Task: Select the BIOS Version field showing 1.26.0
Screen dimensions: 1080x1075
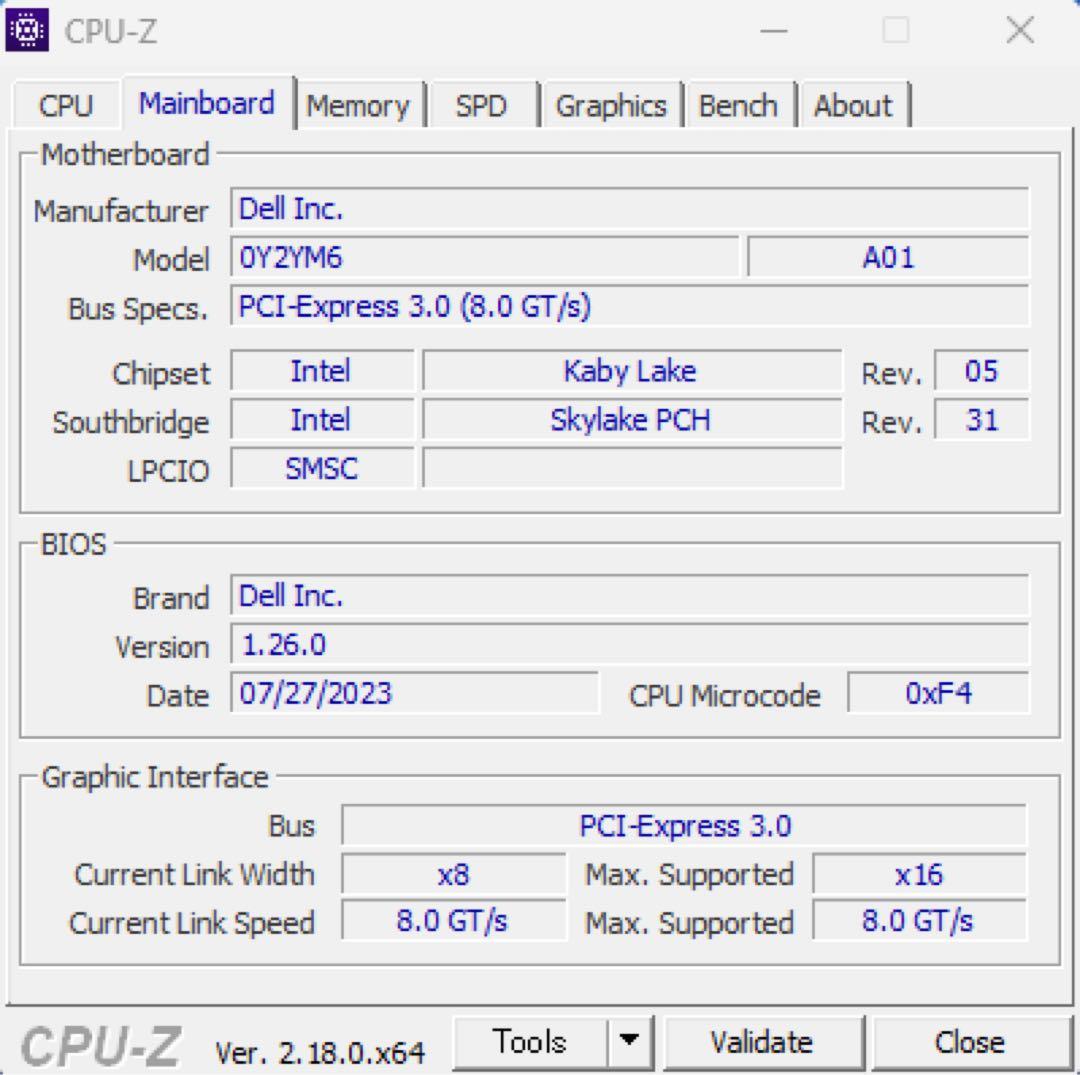Action: click(x=630, y=644)
